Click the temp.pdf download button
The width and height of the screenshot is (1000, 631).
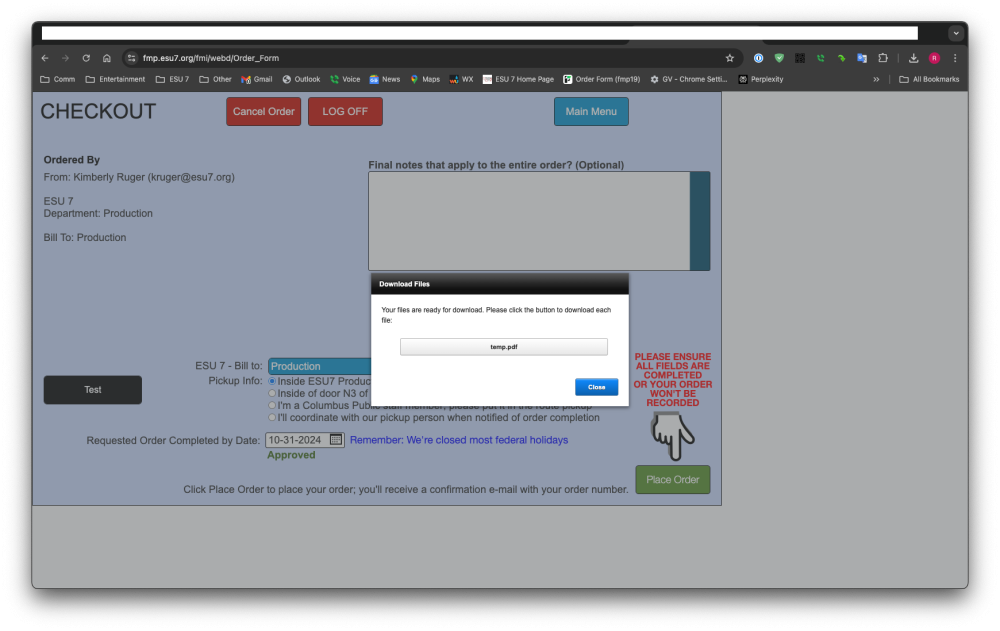[x=503, y=346]
